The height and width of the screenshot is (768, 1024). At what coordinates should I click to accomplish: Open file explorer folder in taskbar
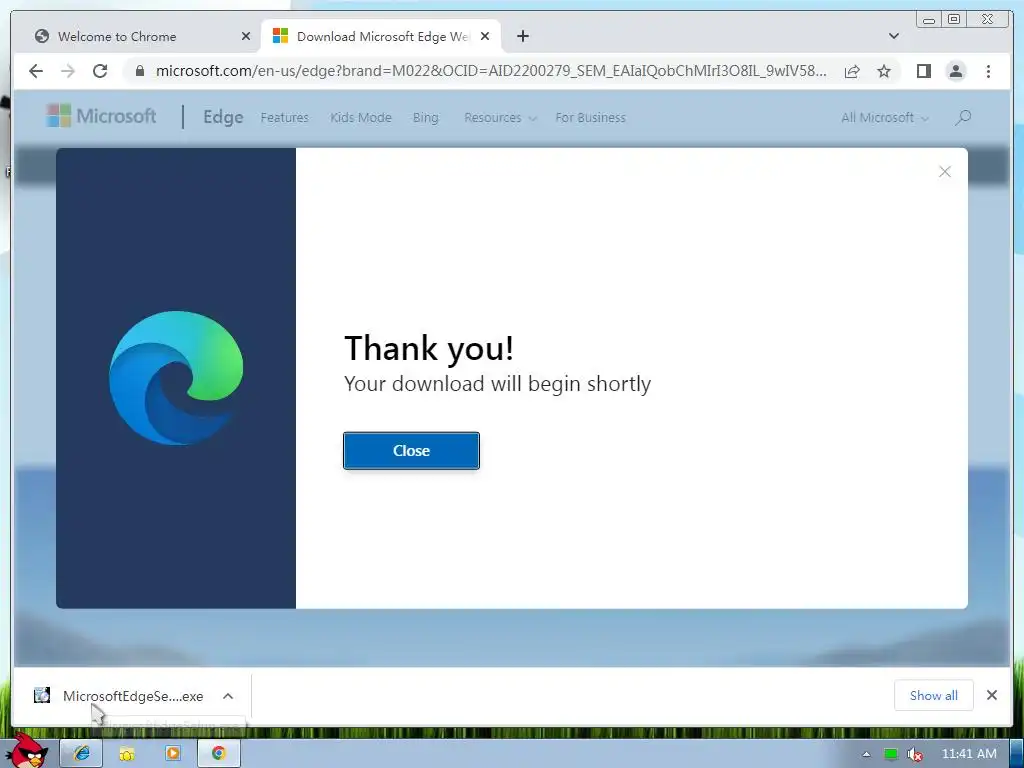click(127, 754)
